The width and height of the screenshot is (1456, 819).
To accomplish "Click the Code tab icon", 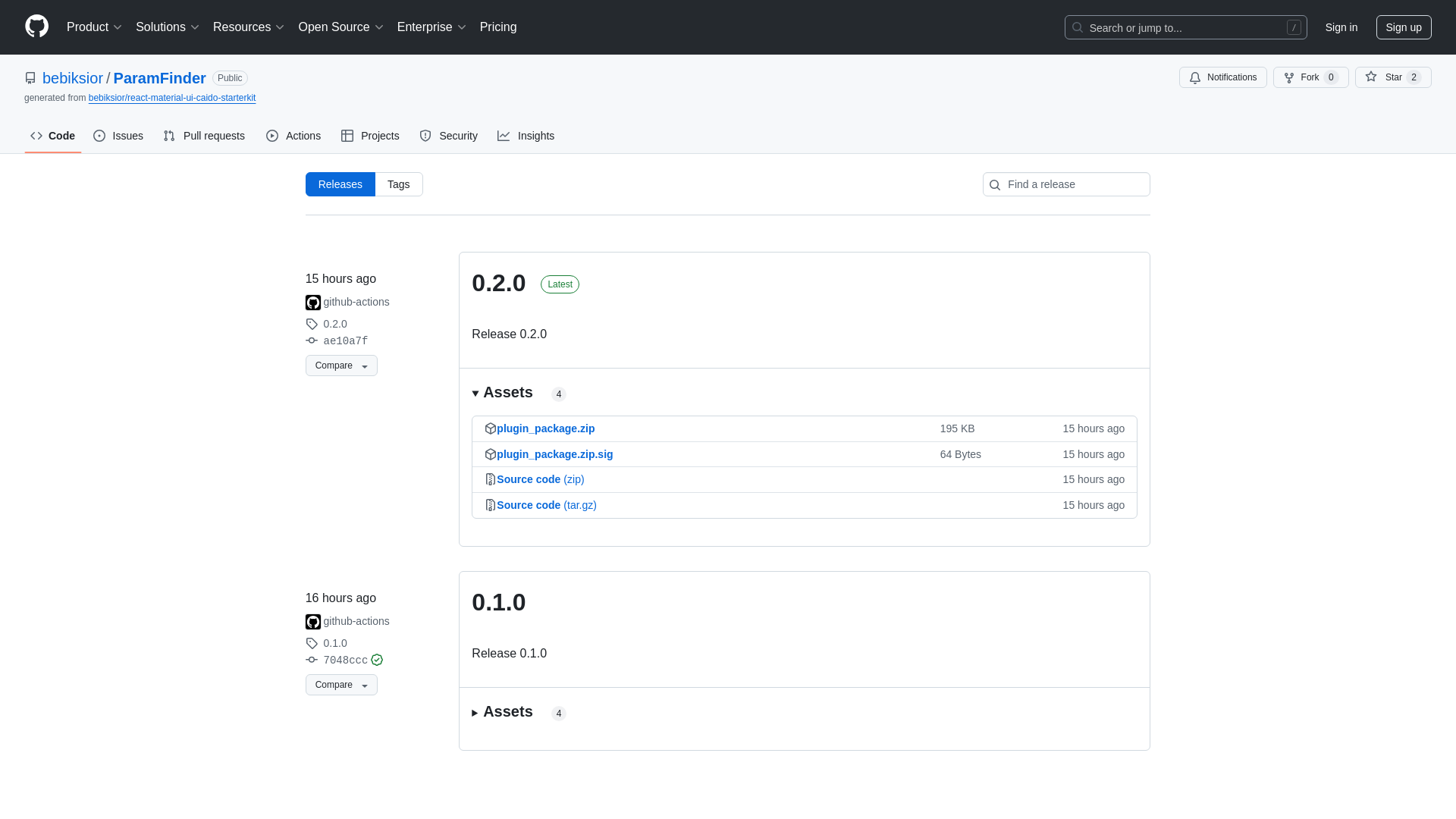I will 36,136.
